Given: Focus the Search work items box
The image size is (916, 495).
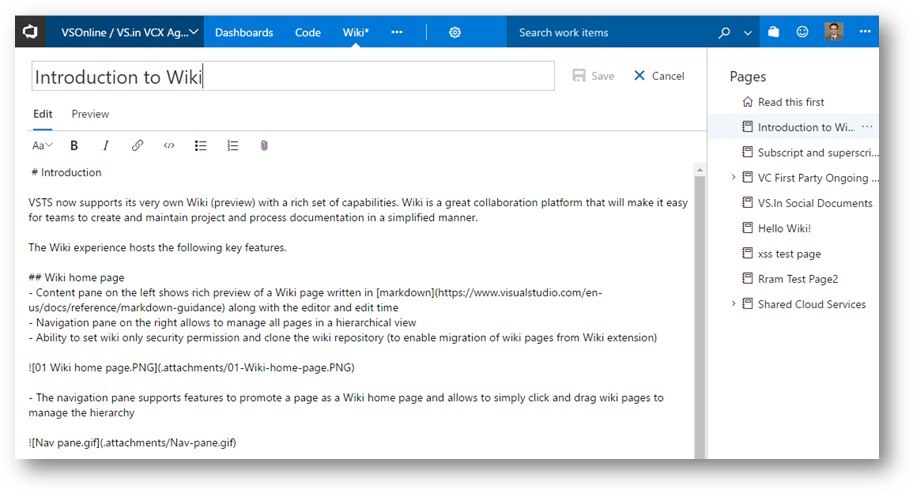Looking at the screenshot, I should click(608, 32).
